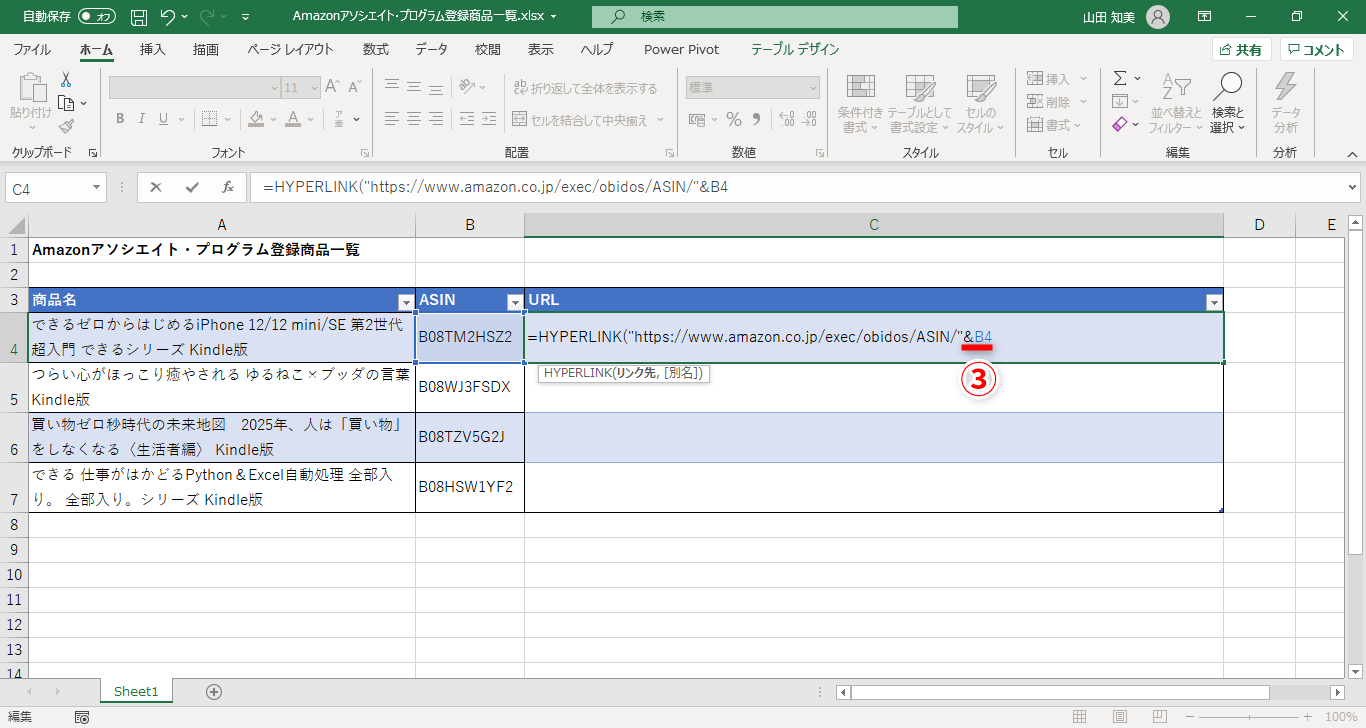Select cell containing B08WJ3FSDX
Image resolution: width=1366 pixels, height=728 pixels.
470,387
